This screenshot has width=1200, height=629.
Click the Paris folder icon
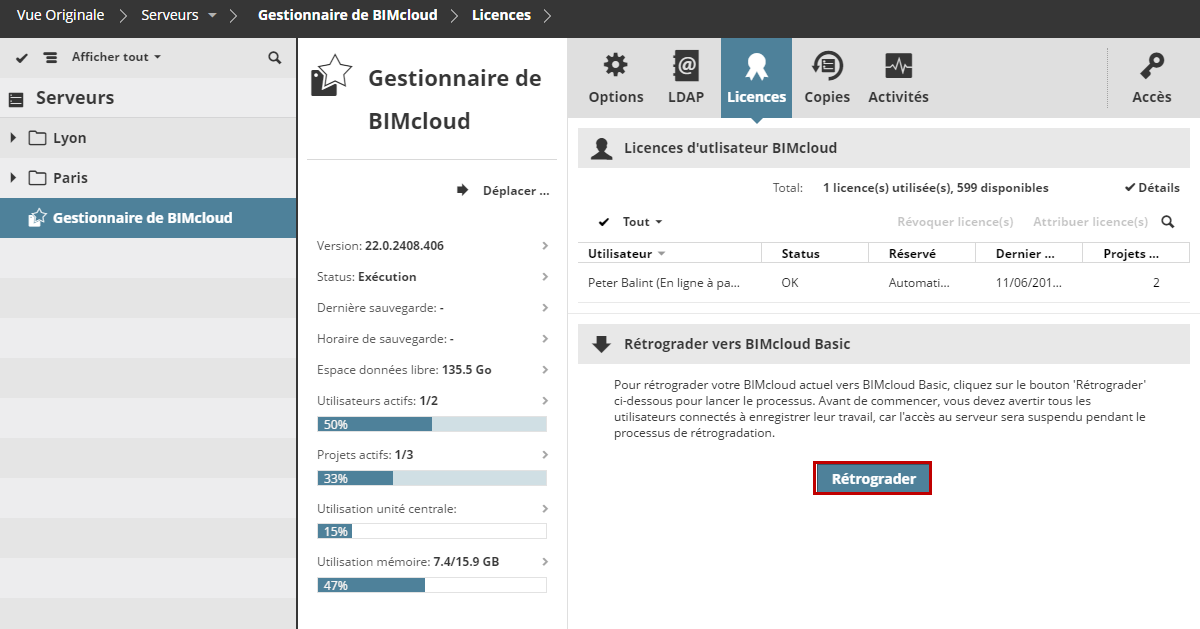38,178
